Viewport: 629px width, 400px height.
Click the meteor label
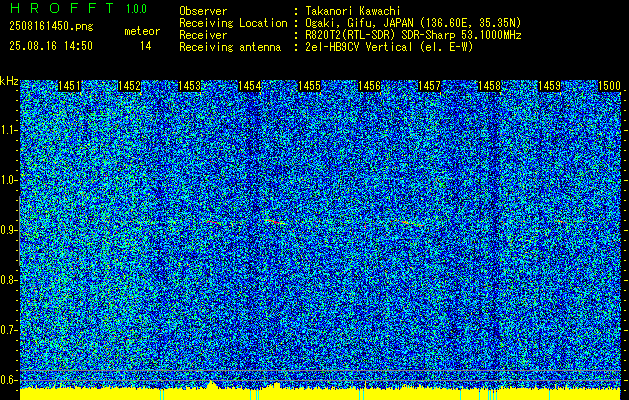[x=142, y=31]
